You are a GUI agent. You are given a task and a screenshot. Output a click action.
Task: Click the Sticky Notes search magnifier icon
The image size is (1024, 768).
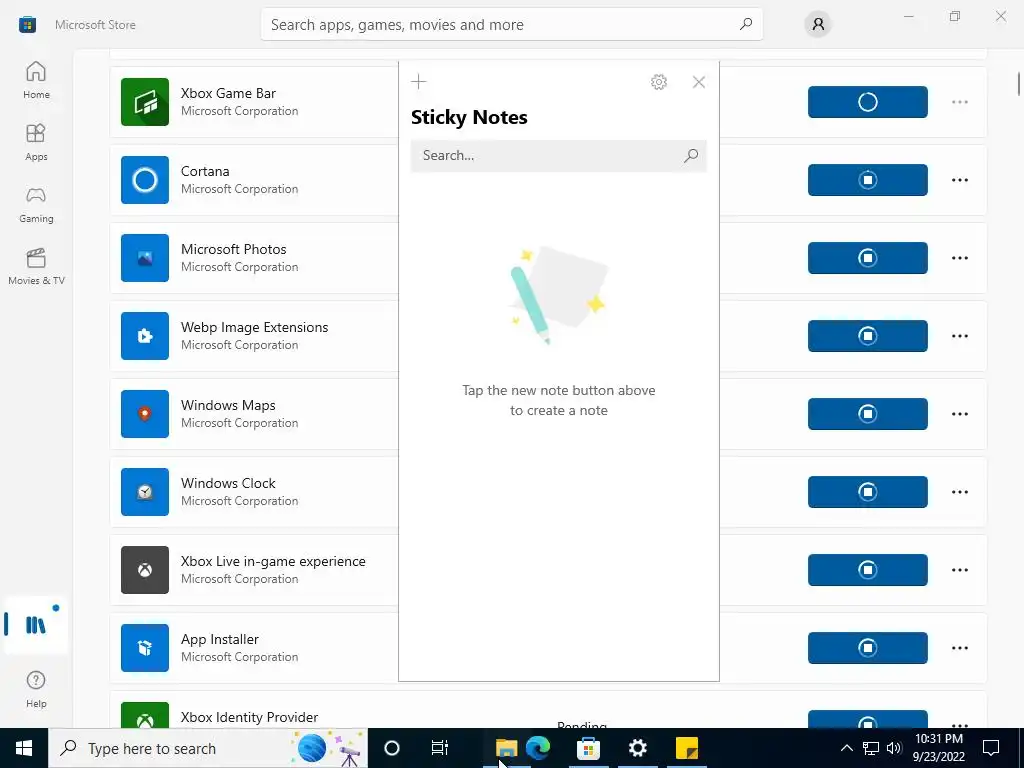pyautogui.click(x=691, y=155)
